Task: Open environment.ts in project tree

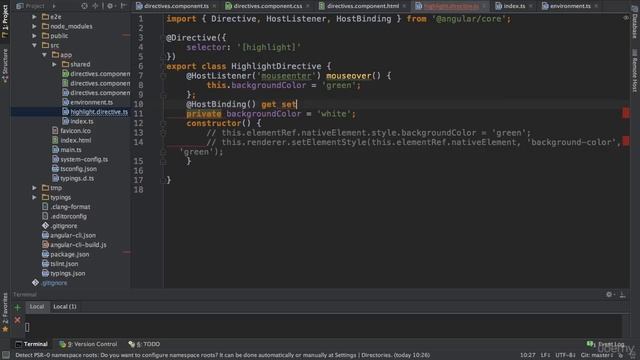Action: coord(91,102)
